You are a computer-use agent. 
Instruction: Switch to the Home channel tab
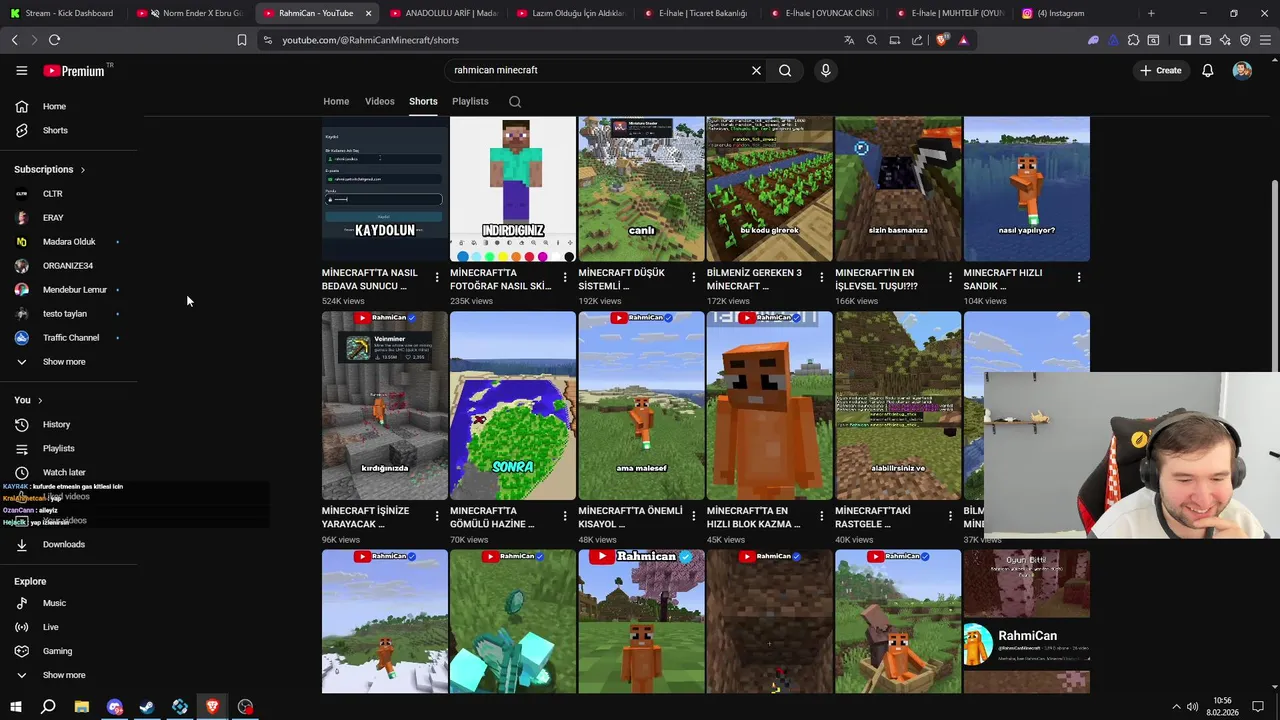pos(336,101)
